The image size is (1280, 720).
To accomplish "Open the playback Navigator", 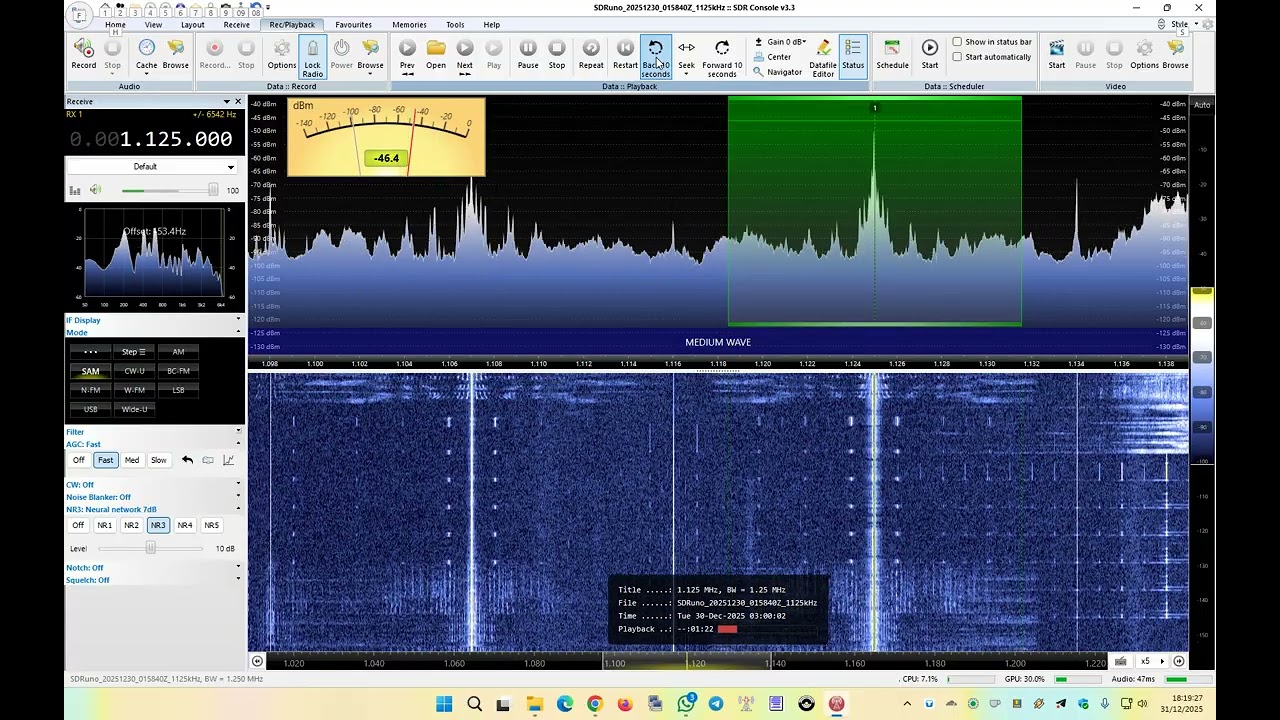I will 778,72.
